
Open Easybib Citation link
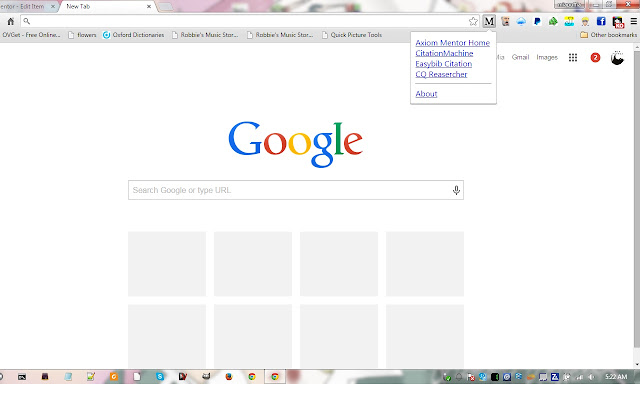coord(444,64)
